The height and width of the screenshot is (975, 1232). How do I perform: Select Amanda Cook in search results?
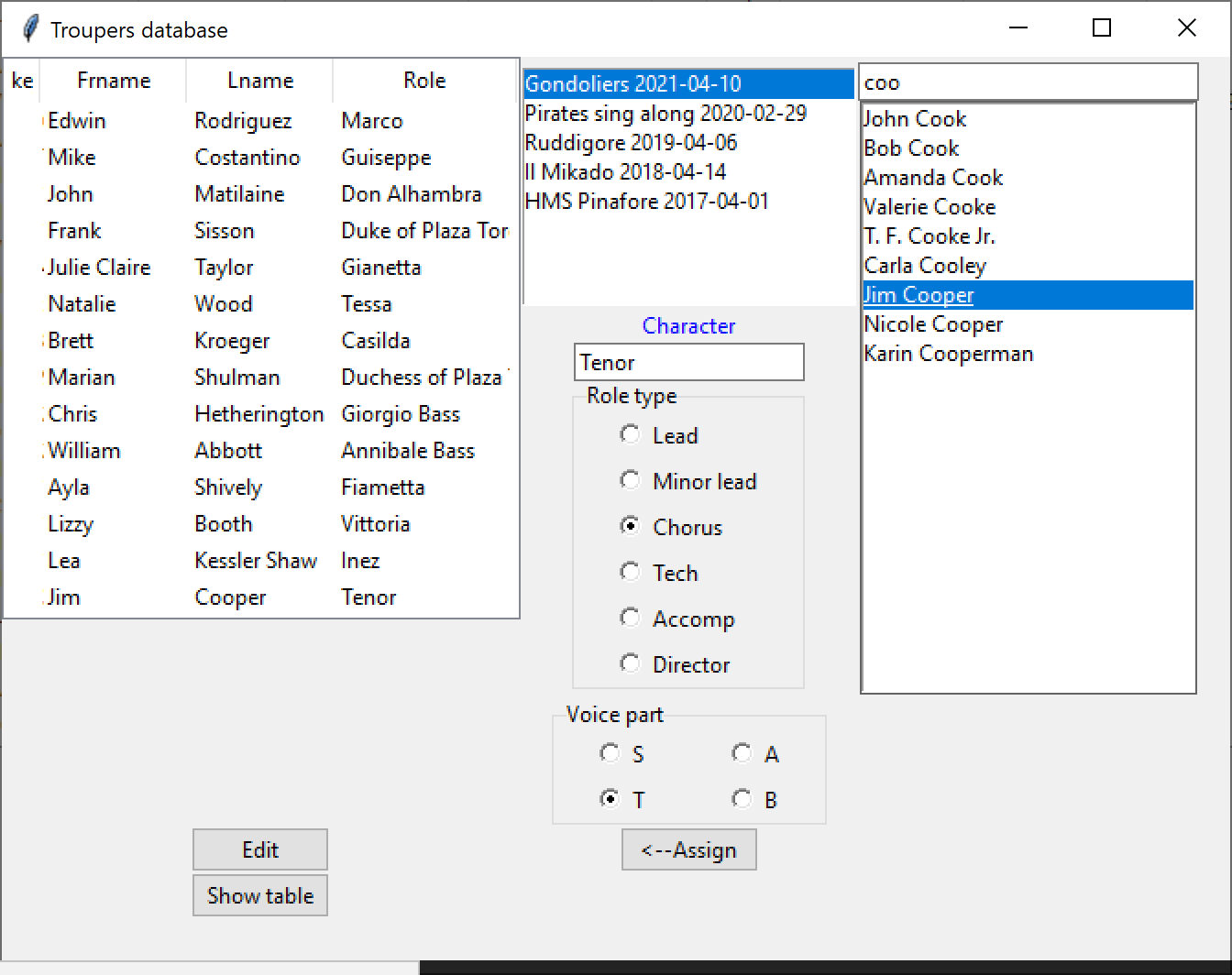coord(933,178)
